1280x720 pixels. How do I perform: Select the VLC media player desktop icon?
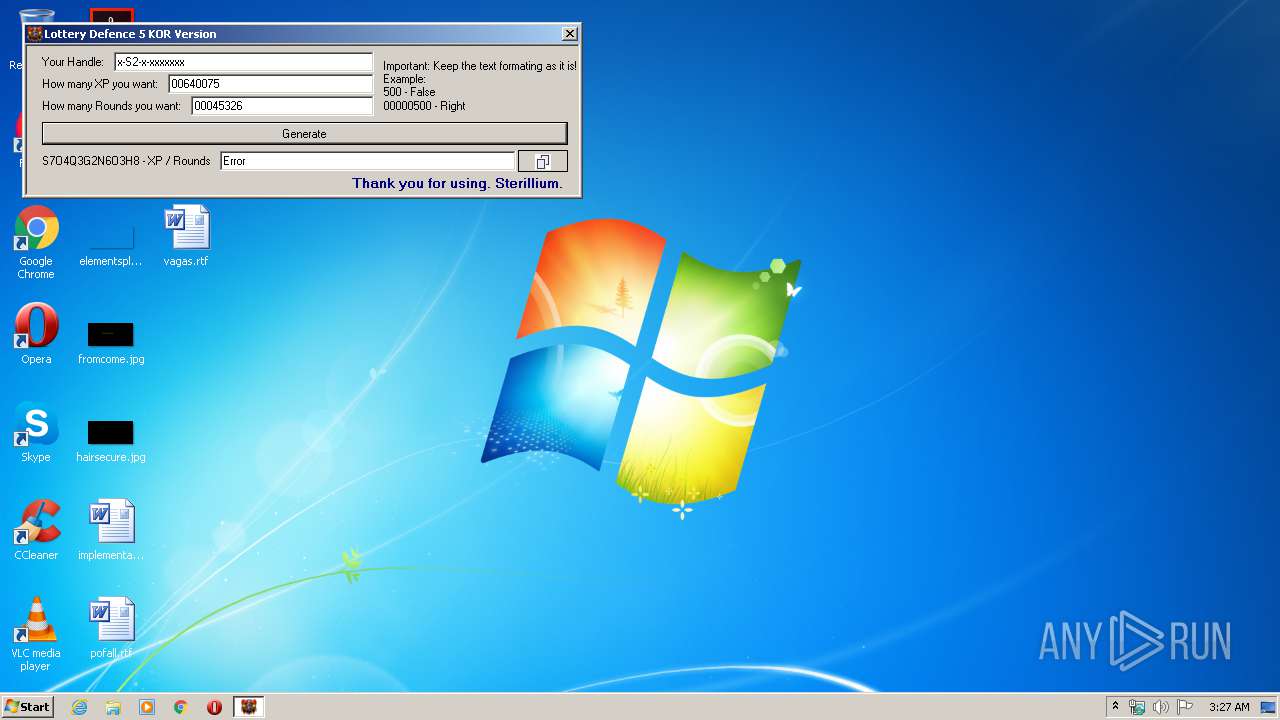[36, 634]
